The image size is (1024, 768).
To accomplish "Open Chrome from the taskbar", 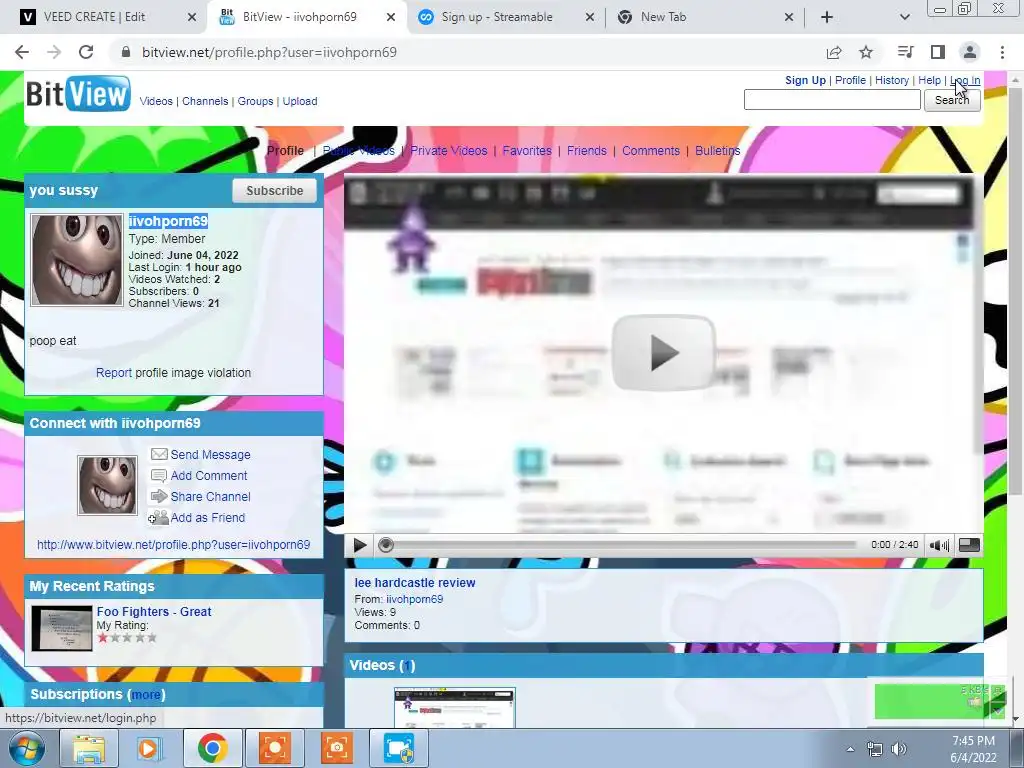I will click(x=212, y=748).
